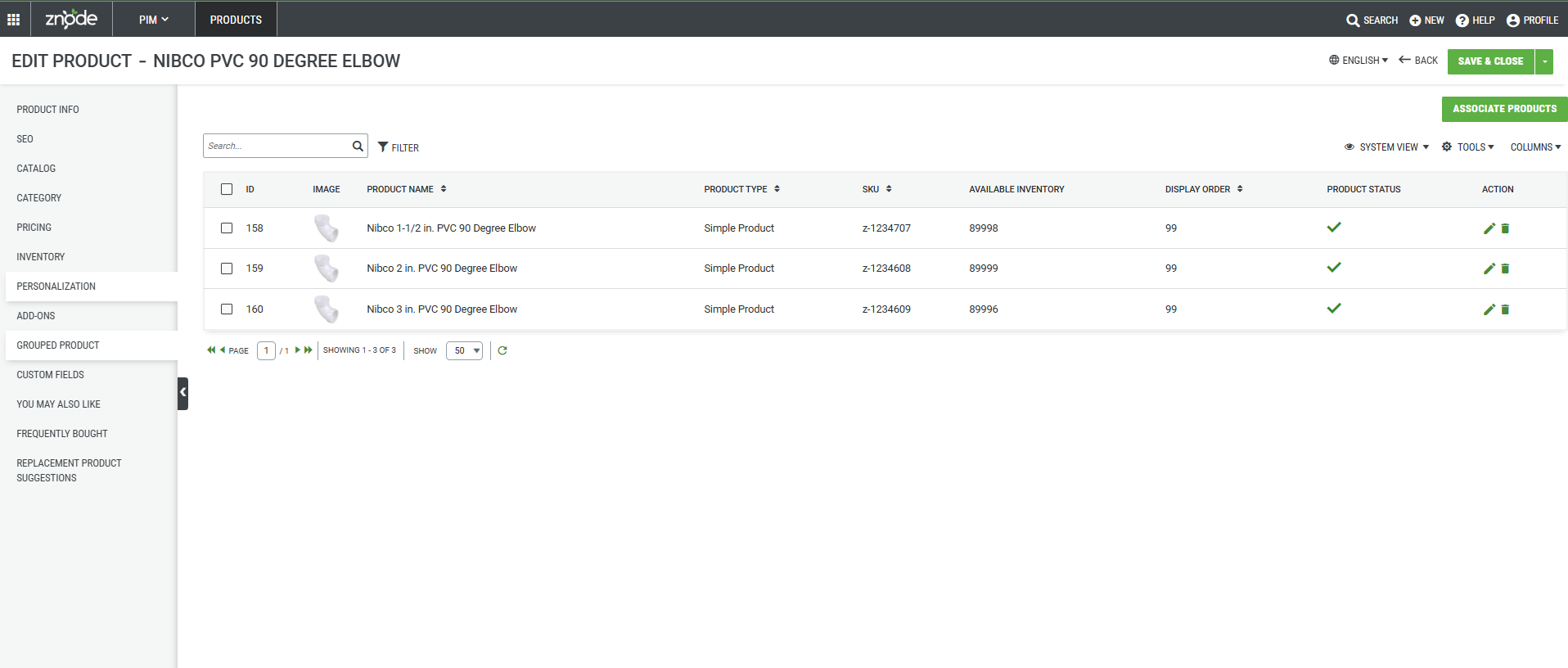Go to last page arrow
Screen dimensions: 1568x668
(309, 350)
